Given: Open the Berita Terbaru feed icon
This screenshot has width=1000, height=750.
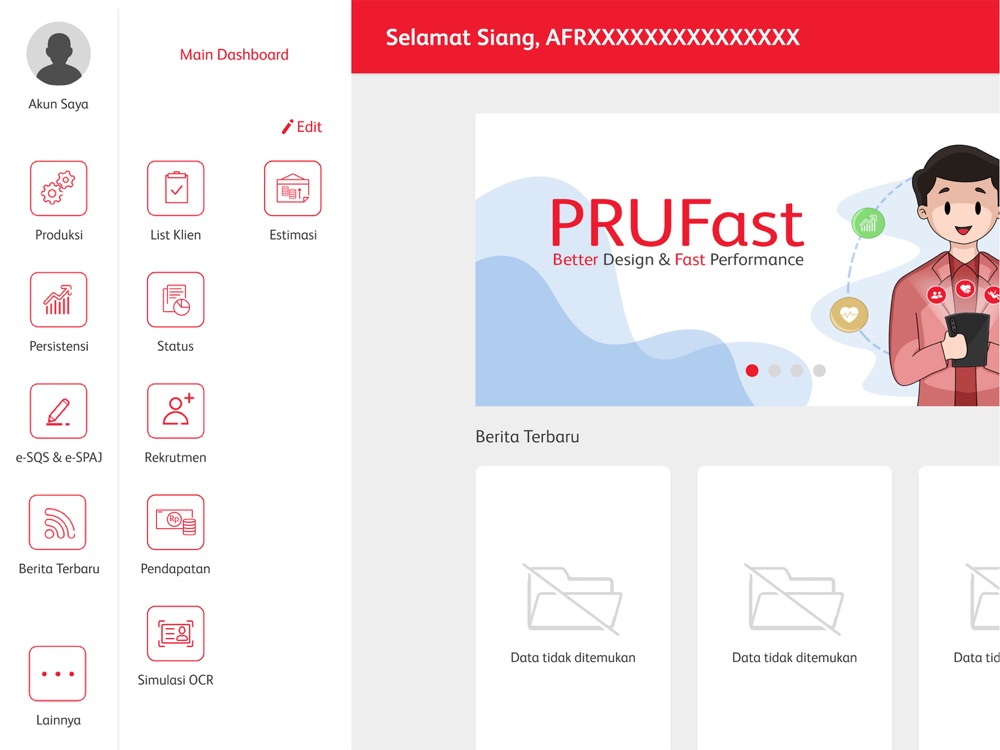Looking at the screenshot, I should (x=57, y=522).
